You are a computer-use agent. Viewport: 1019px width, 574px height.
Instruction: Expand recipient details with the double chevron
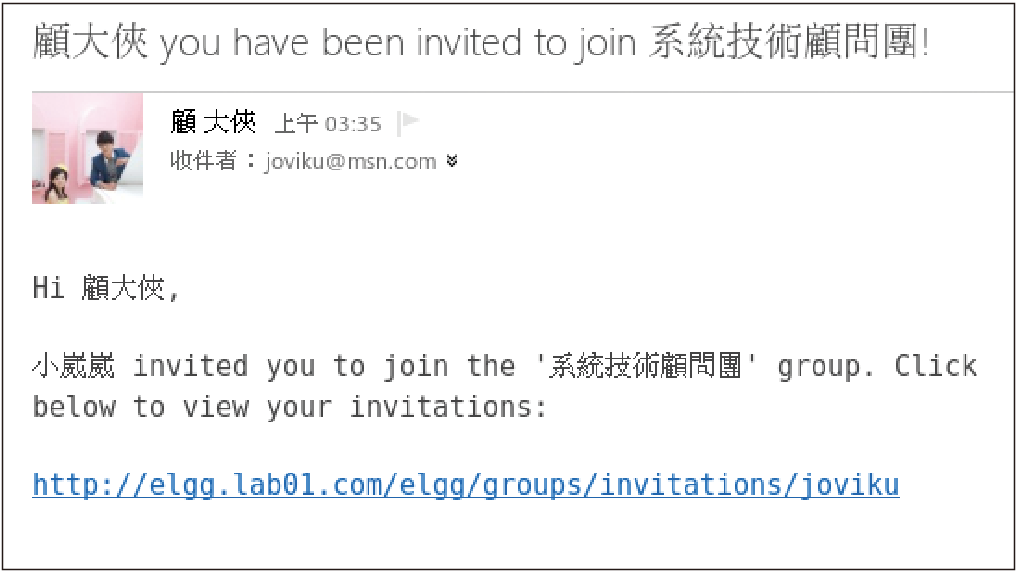[x=452, y=161]
